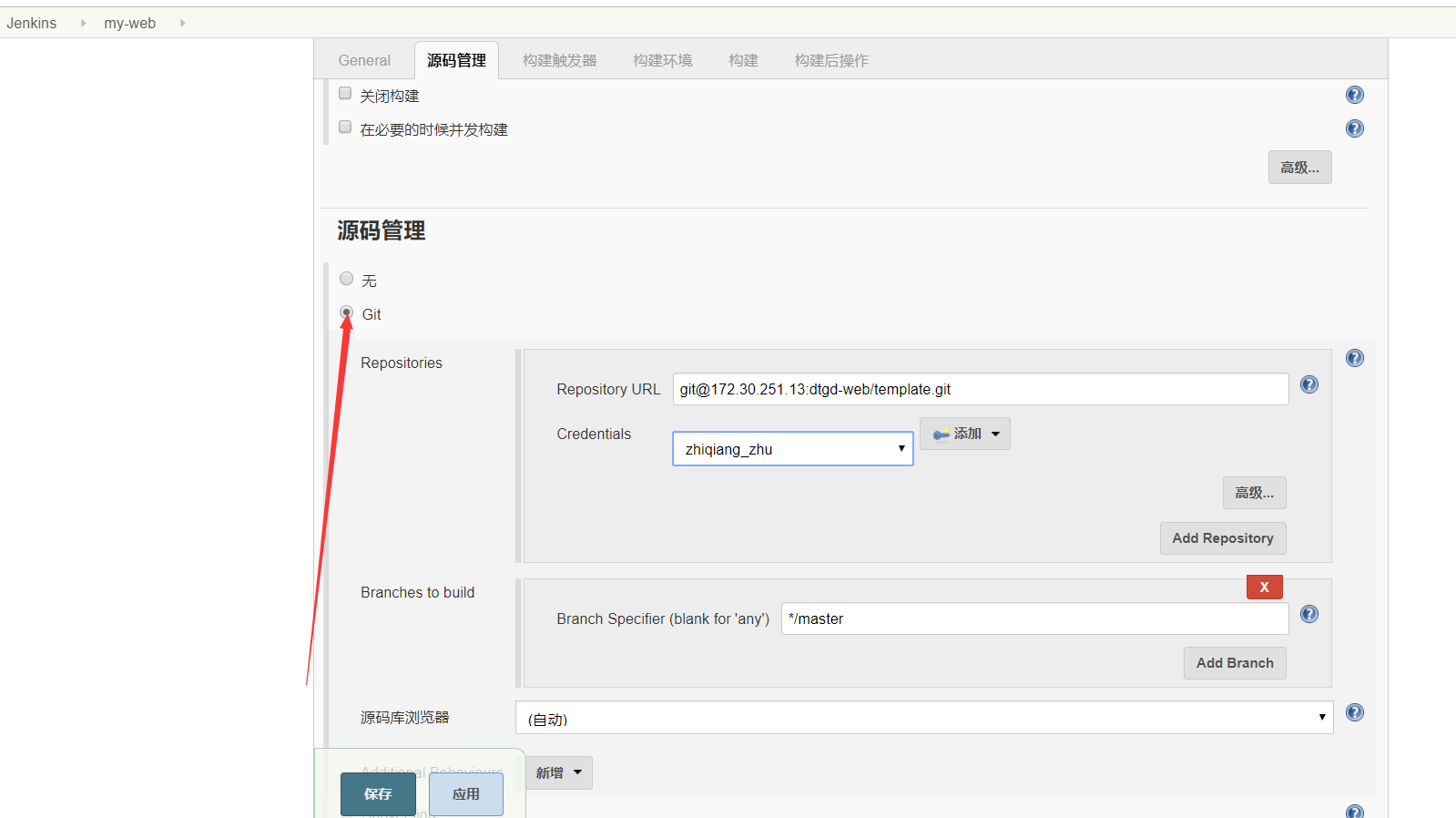
Task: Open 源码库浏览器 dropdown showing (自动)
Action: point(924,718)
